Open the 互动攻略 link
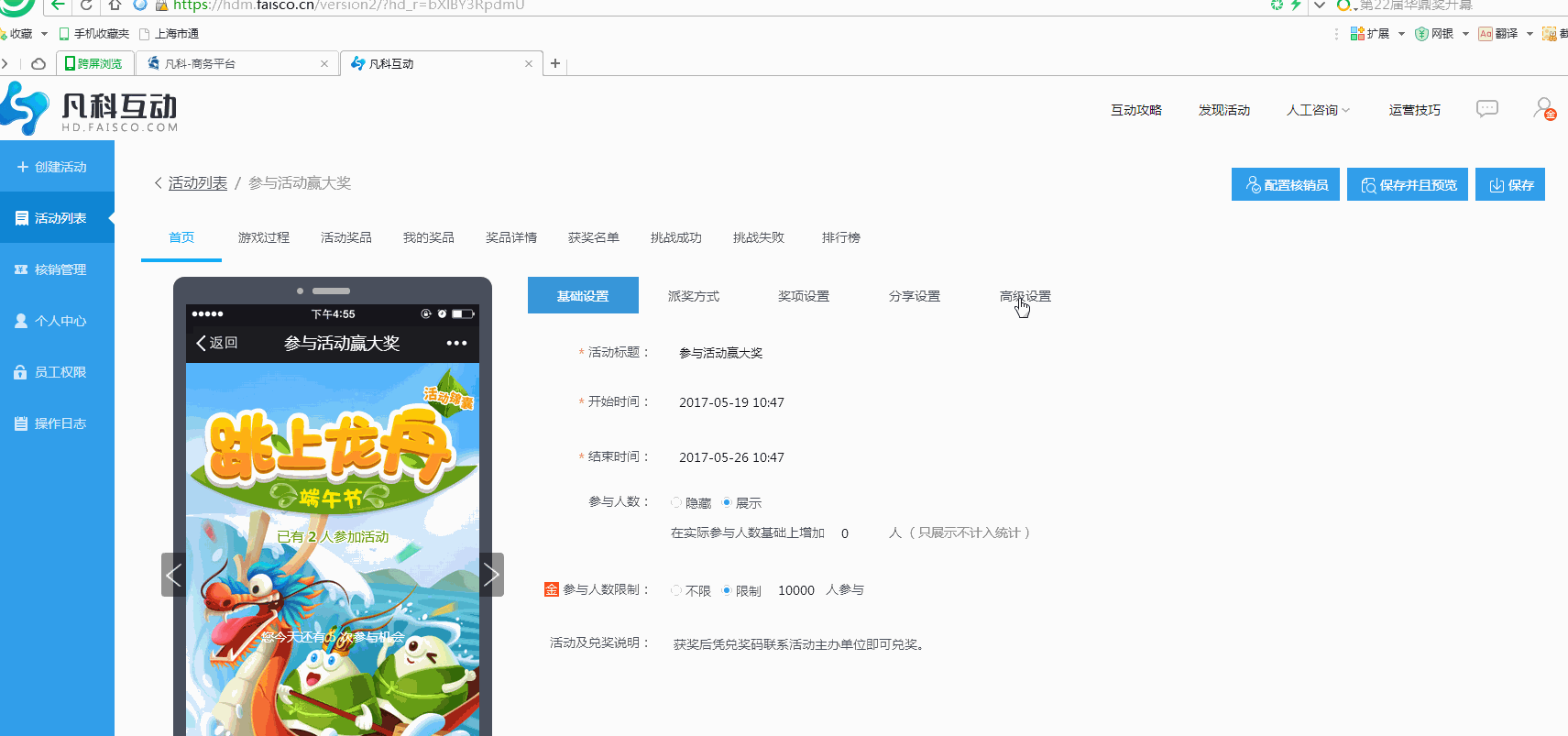This screenshot has width=1568, height=736. (1136, 110)
